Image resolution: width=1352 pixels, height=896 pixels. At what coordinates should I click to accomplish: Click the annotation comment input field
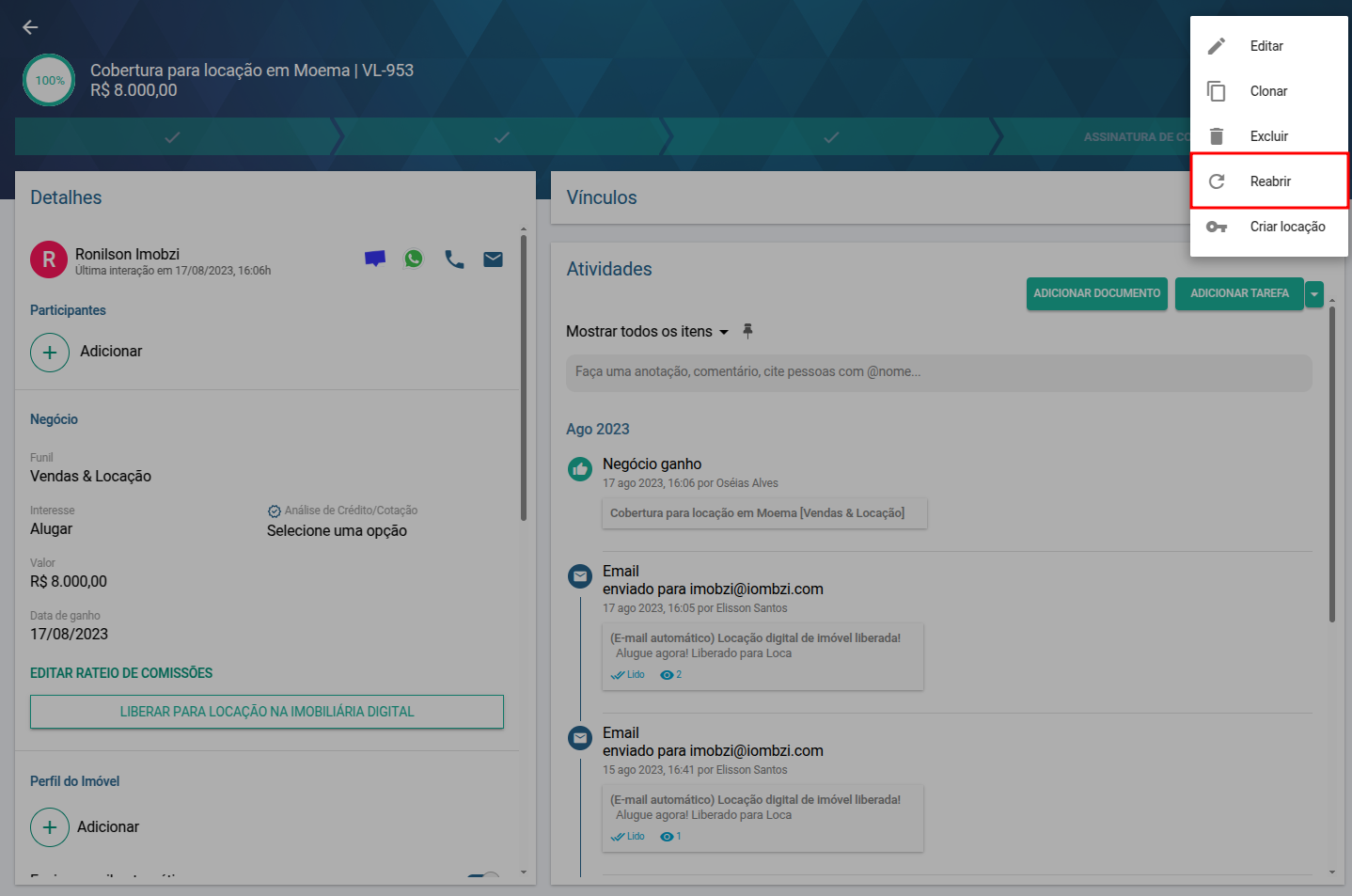[x=938, y=372]
